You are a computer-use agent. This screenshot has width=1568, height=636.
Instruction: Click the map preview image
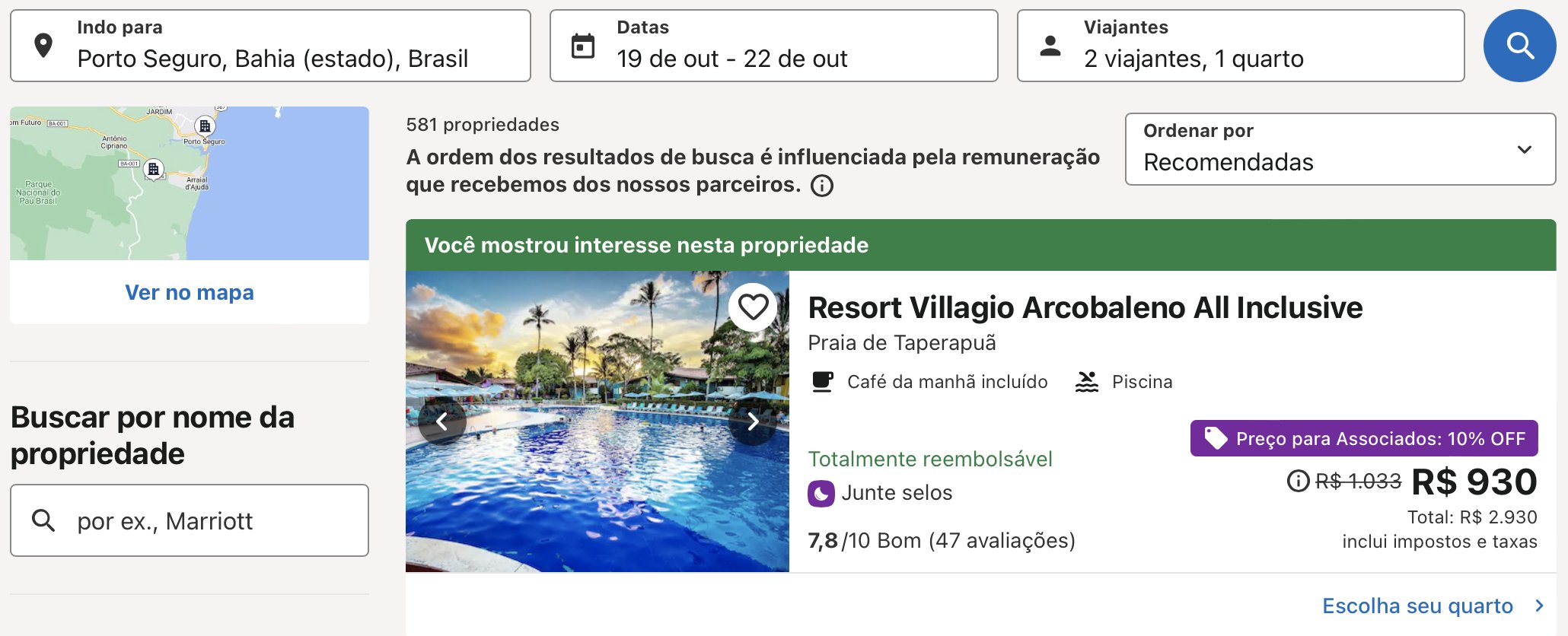click(190, 183)
